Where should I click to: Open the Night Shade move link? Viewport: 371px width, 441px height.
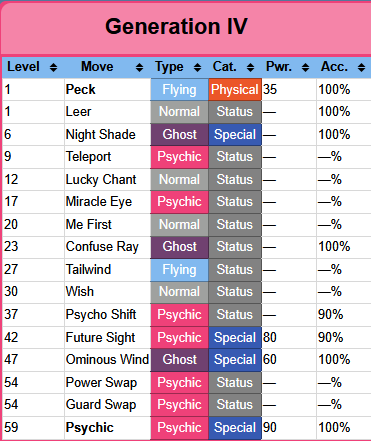click(x=101, y=135)
